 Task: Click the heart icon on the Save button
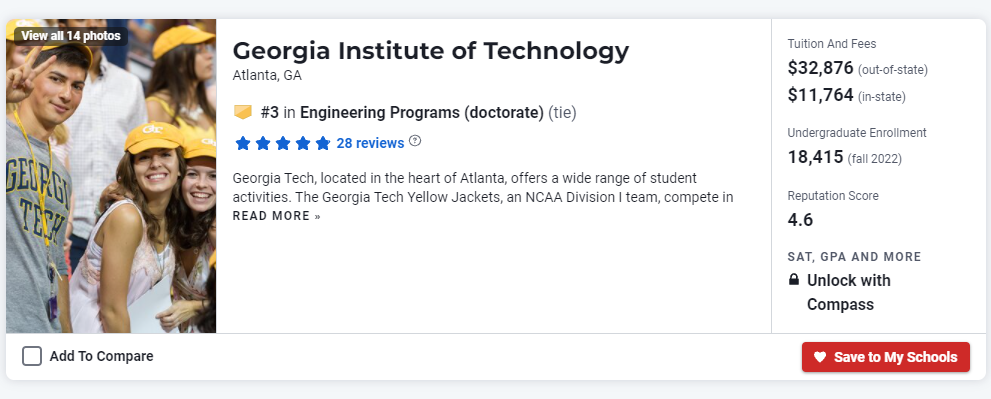click(820, 357)
